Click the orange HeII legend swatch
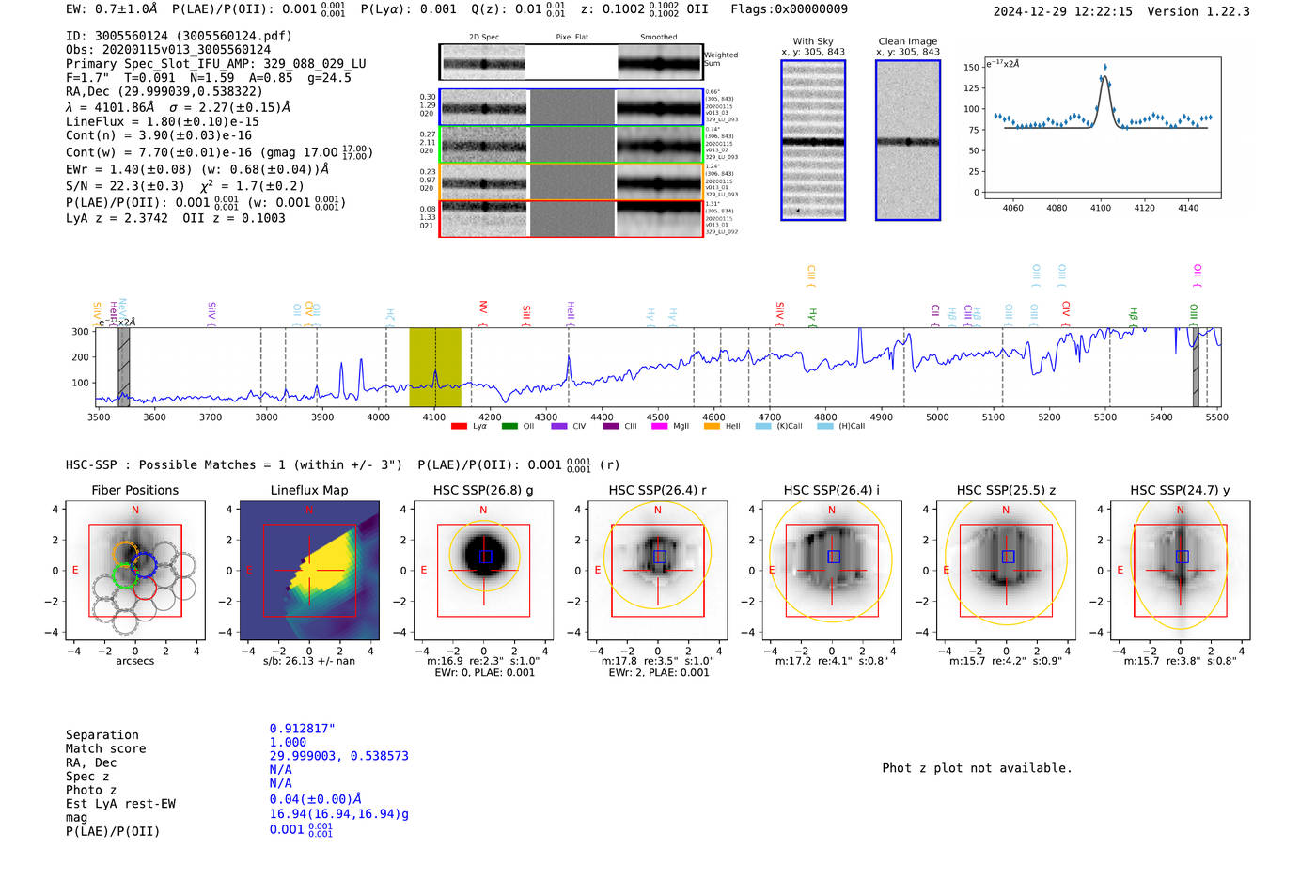Screen dimensions: 1316x896 pyautogui.click(x=712, y=427)
